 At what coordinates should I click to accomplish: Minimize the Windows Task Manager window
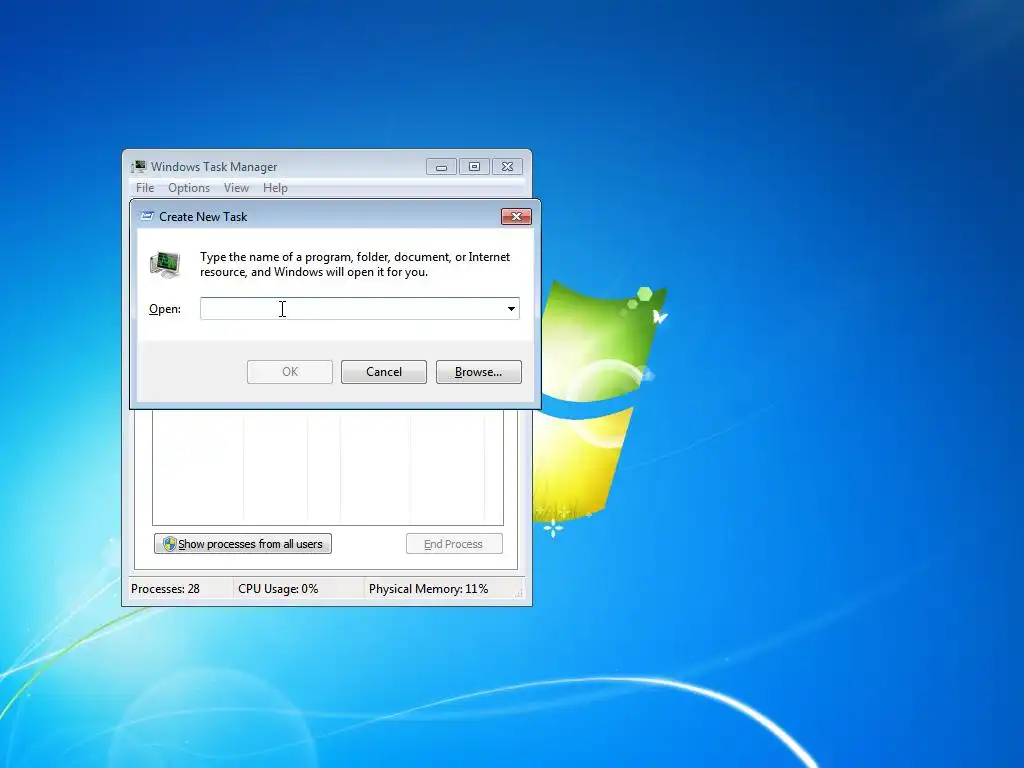tap(441, 167)
